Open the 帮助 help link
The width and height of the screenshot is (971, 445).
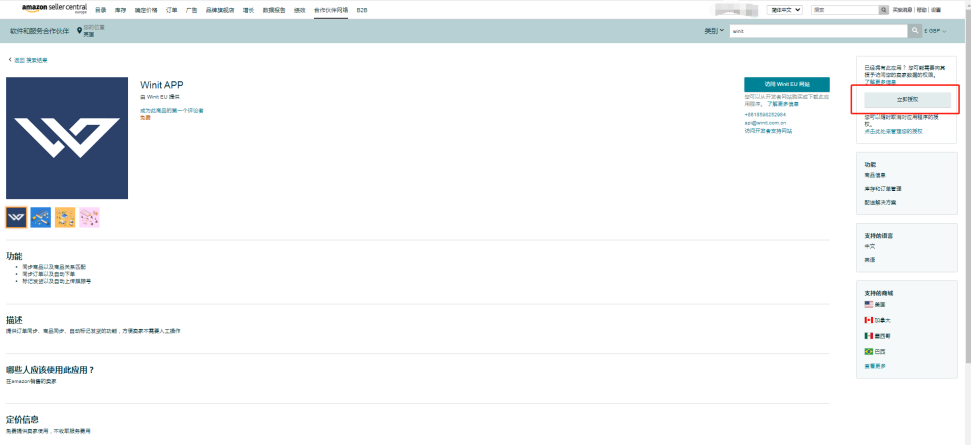coord(921,10)
